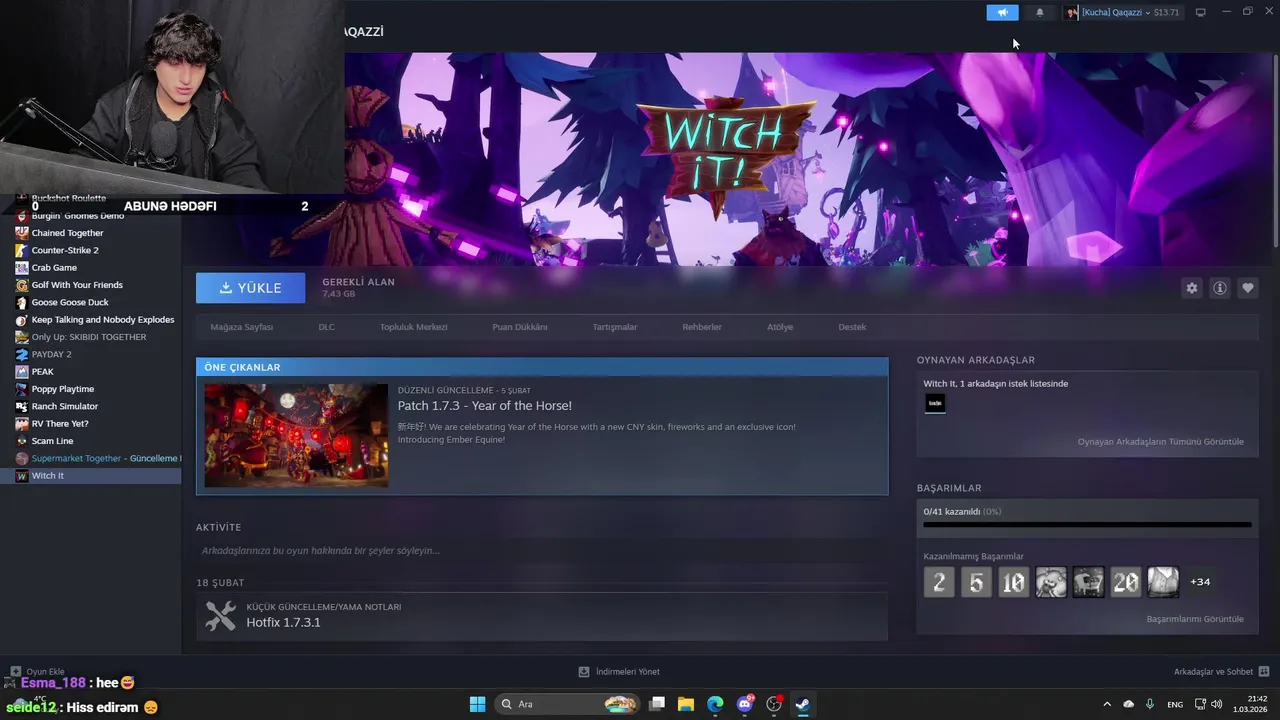Open the Hotfix 1.7.3.1 update notes
The width and height of the screenshot is (1280, 720).
click(x=283, y=622)
